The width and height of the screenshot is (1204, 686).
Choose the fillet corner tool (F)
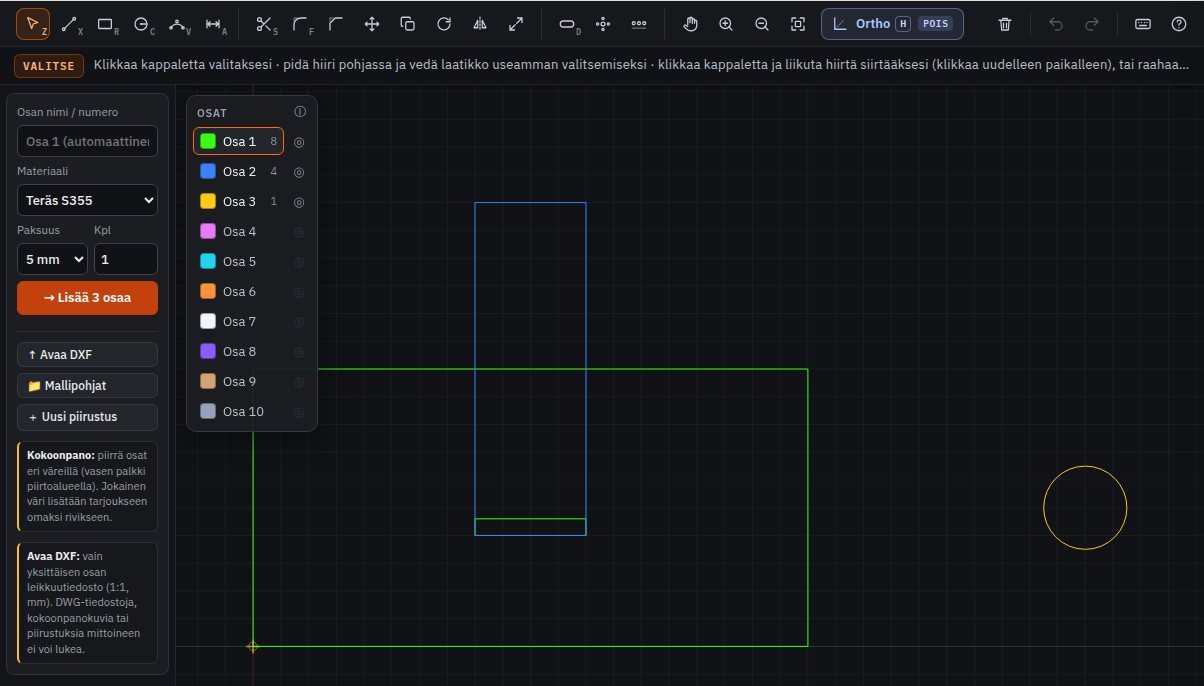[301, 23]
